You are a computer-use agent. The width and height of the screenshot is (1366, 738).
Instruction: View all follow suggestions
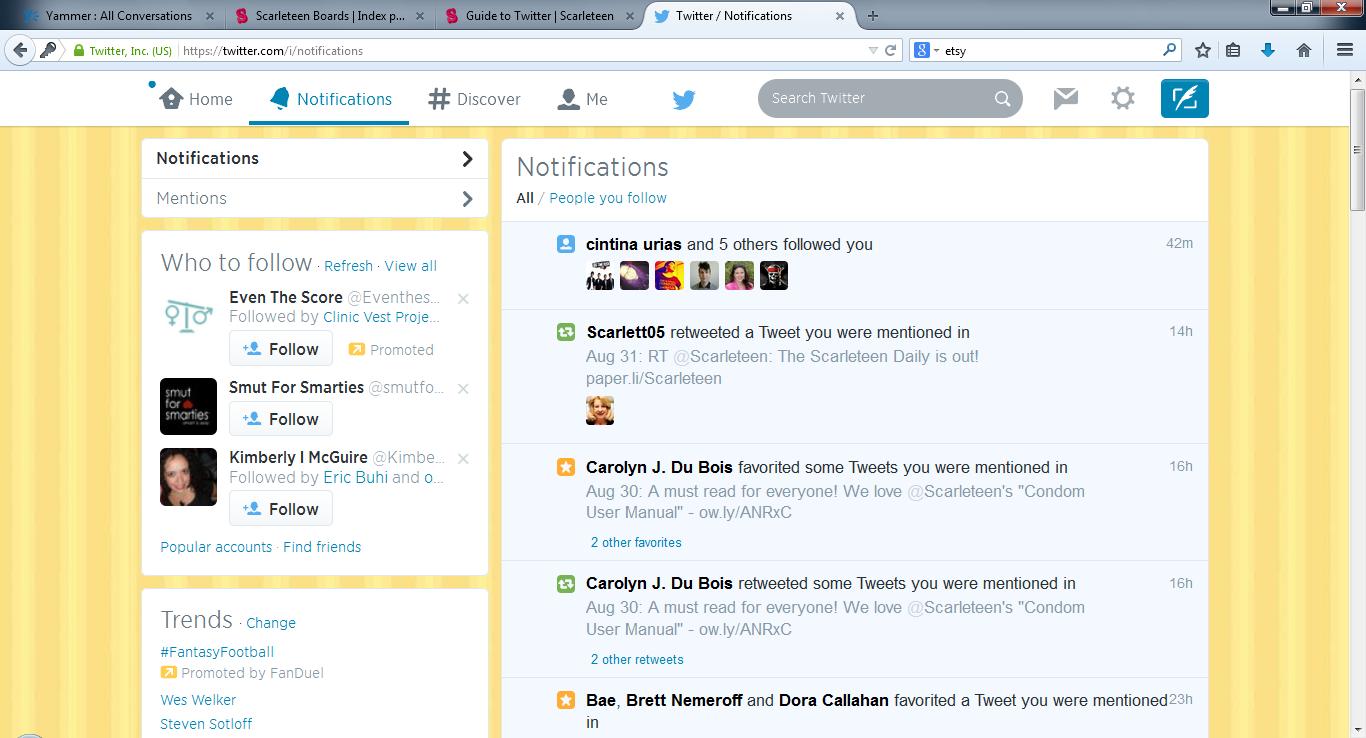(410, 266)
